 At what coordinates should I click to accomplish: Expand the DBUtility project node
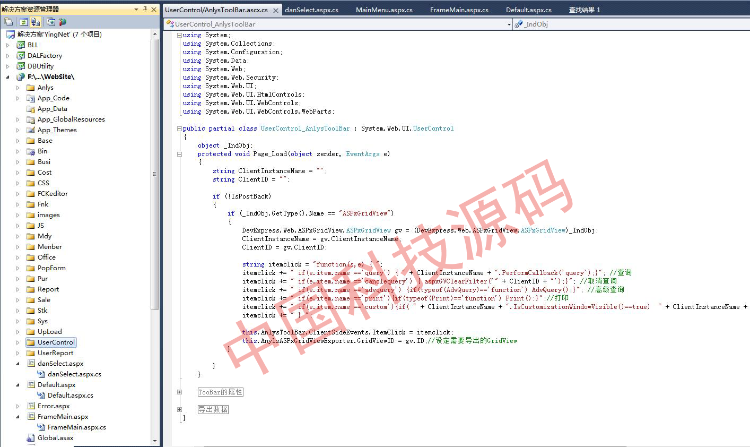pos(8,66)
